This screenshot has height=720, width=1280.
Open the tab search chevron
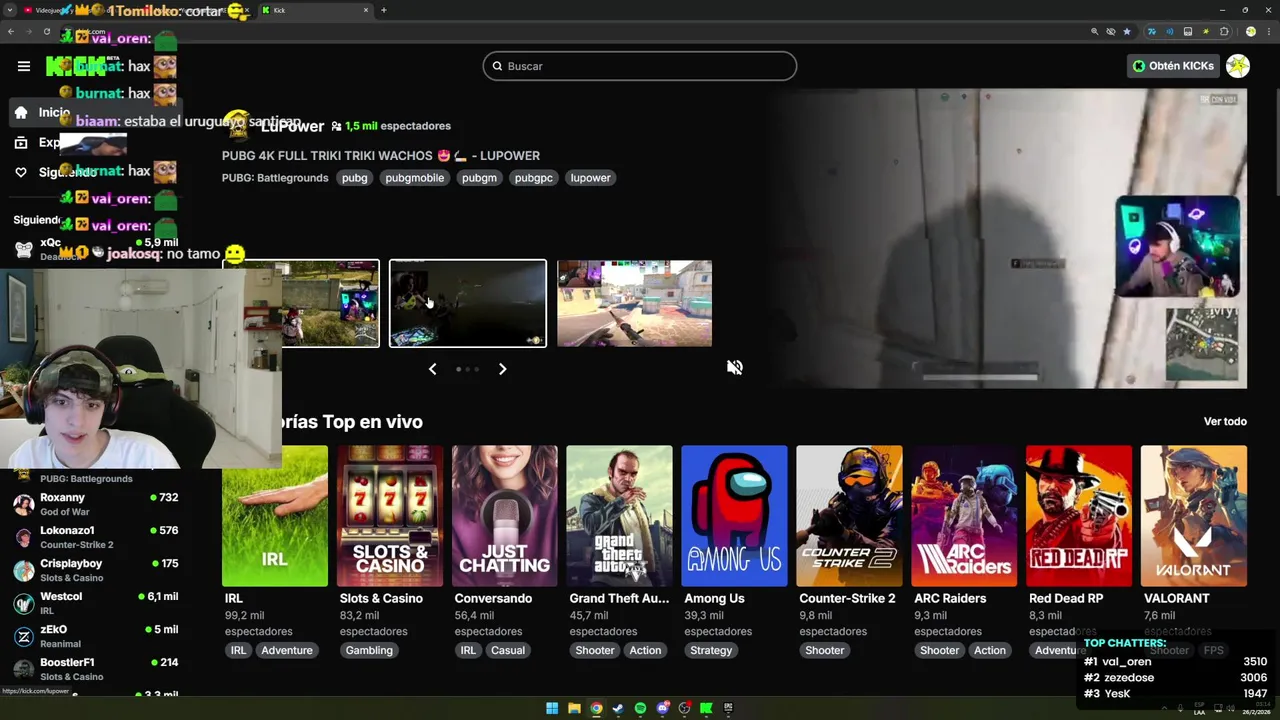pos(10,10)
